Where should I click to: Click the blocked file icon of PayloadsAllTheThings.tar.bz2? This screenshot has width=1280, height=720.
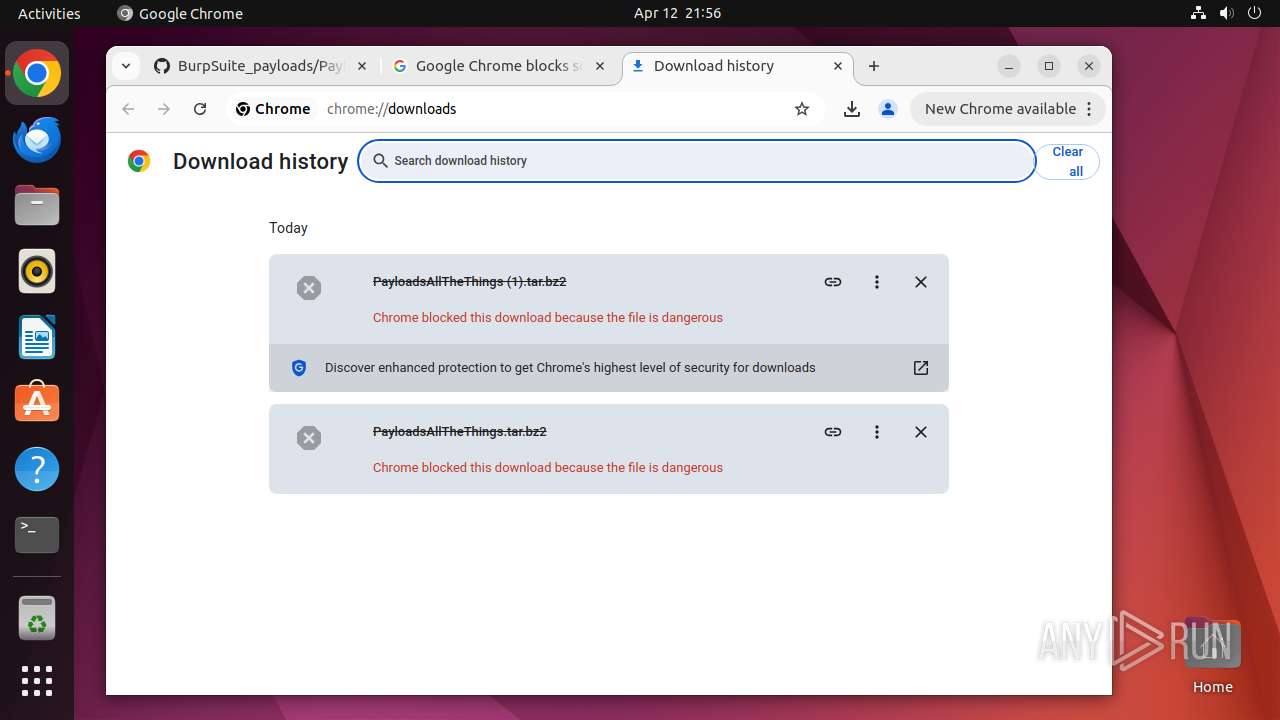point(309,438)
